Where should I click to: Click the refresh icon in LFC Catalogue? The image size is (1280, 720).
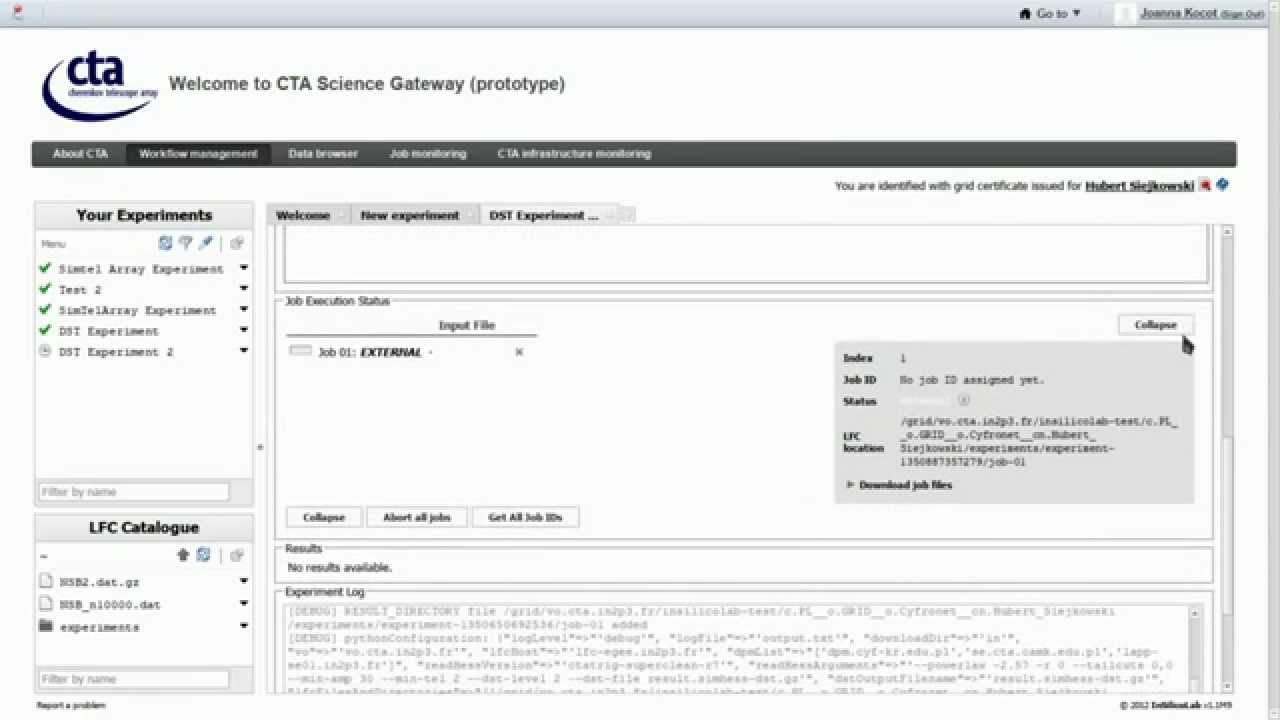click(x=203, y=555)
